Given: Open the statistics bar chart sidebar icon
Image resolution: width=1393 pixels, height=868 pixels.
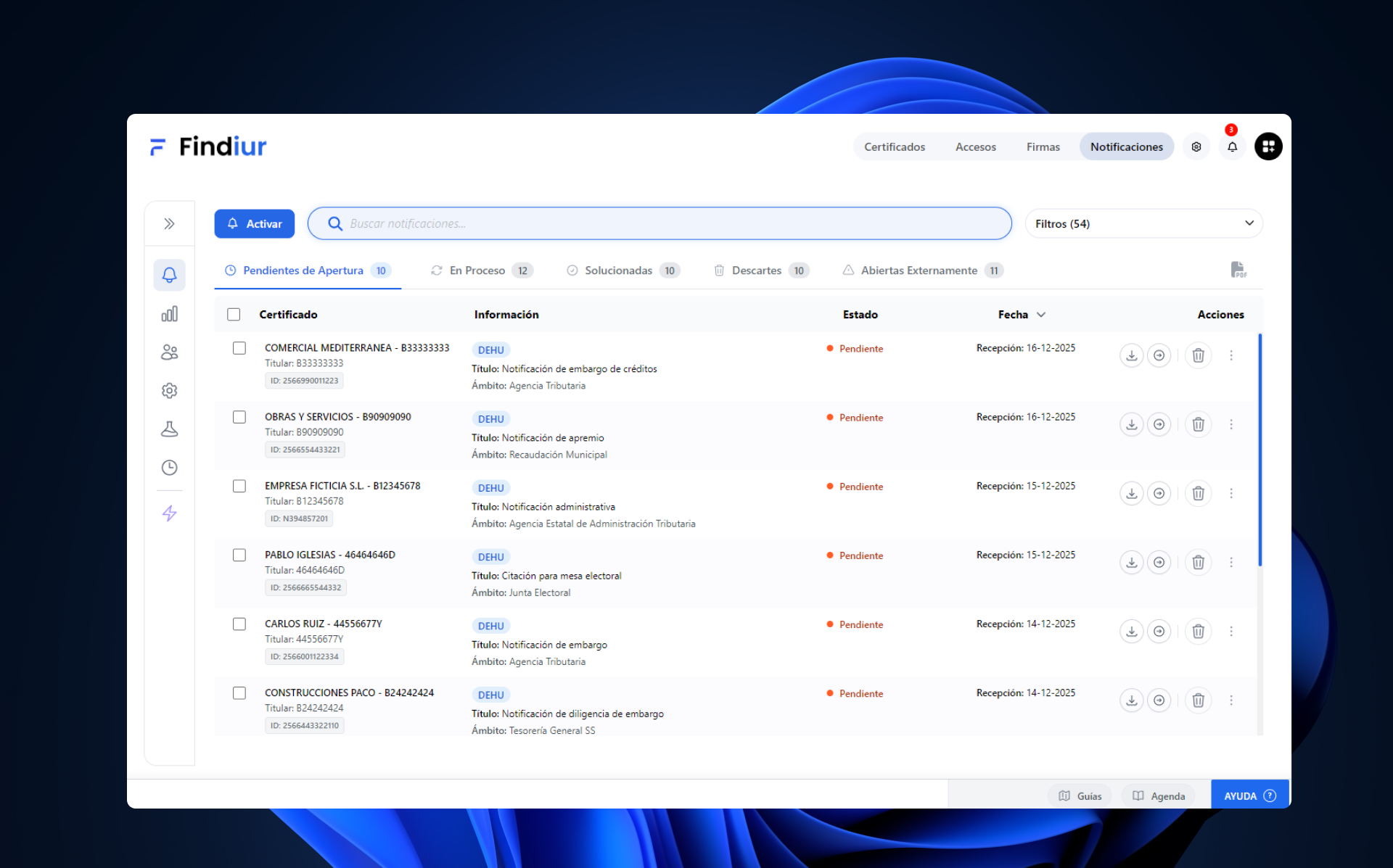Looking at the screenshot, I should coord(169,314).
